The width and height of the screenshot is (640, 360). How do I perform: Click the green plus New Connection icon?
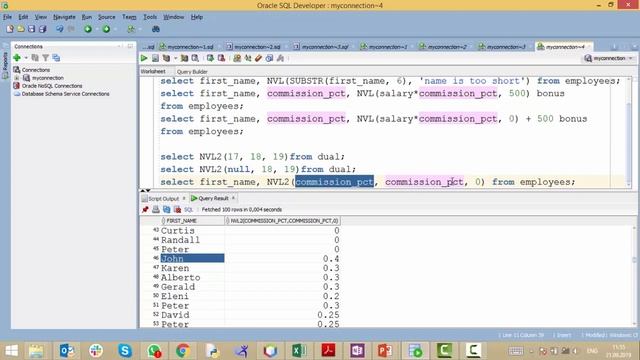click(x=17, y=58)
